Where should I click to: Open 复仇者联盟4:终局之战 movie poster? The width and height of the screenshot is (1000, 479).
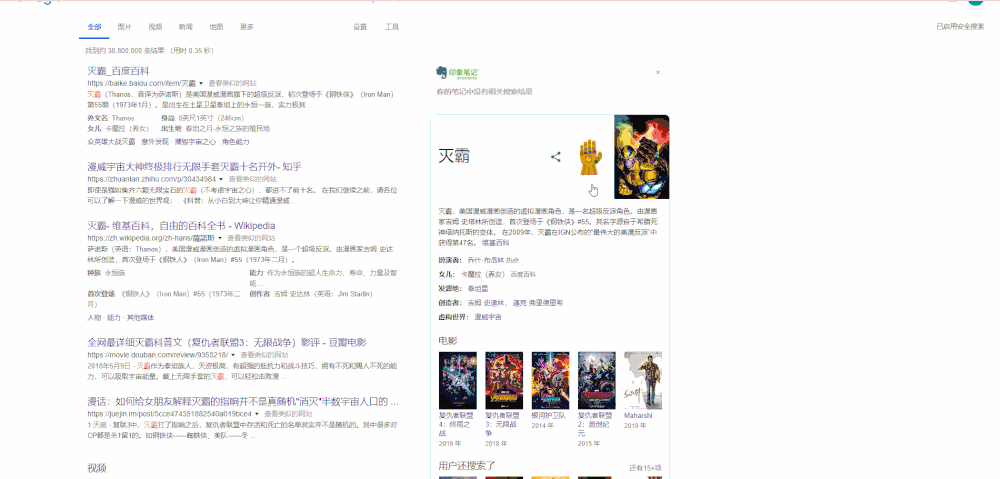tap(458, 380)
